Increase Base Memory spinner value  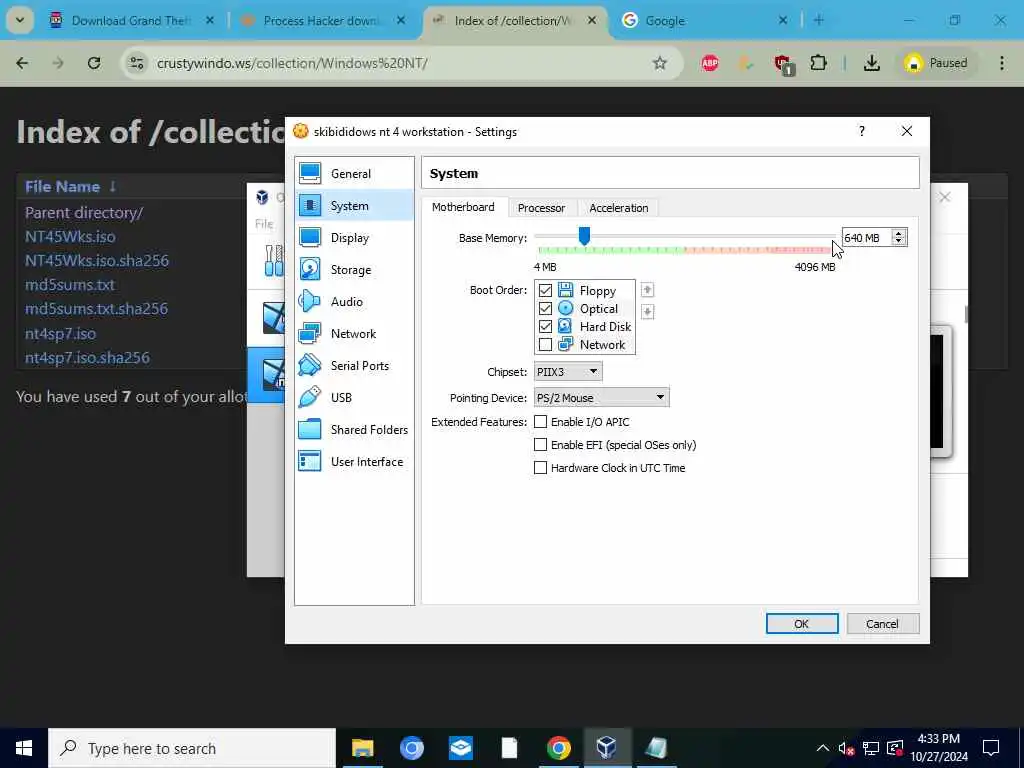coord(899,233)
